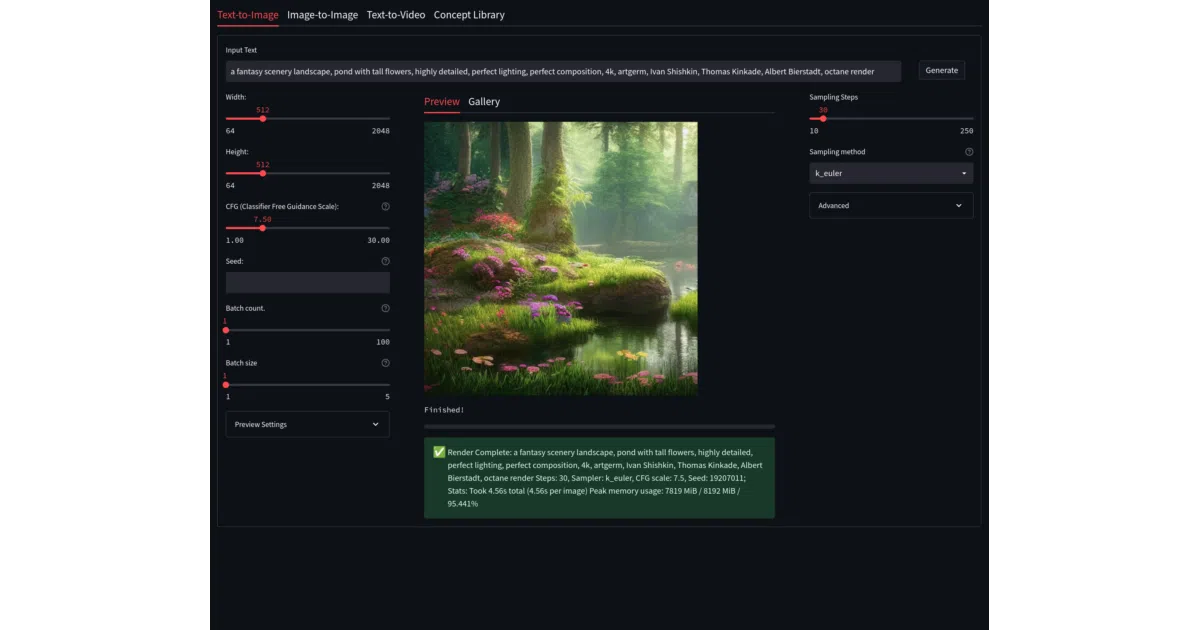Click the CFG guidance scale slider handle
This screenshot has height=630, width=1200.
(262, 228)
